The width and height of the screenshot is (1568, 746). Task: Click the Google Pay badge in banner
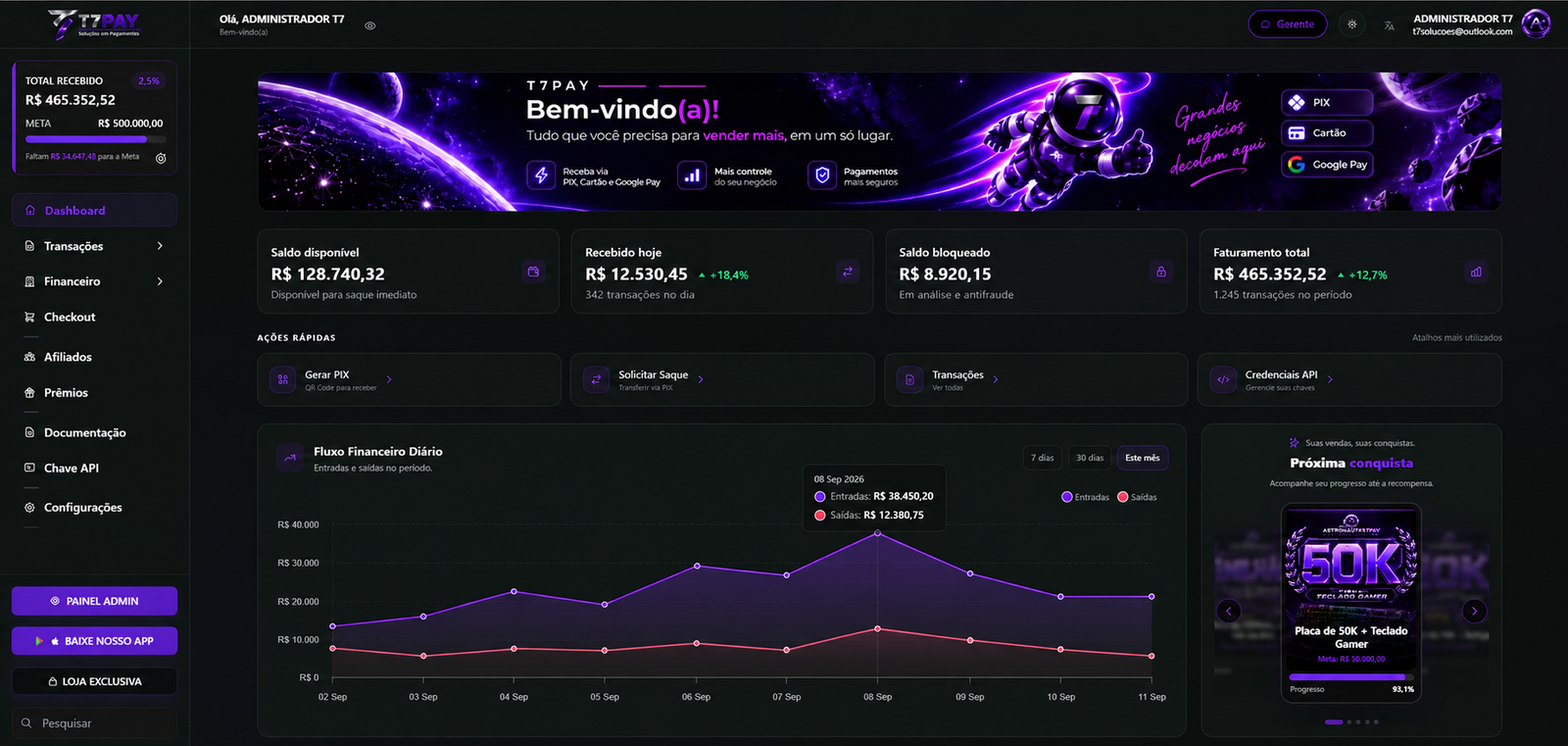1327,165
